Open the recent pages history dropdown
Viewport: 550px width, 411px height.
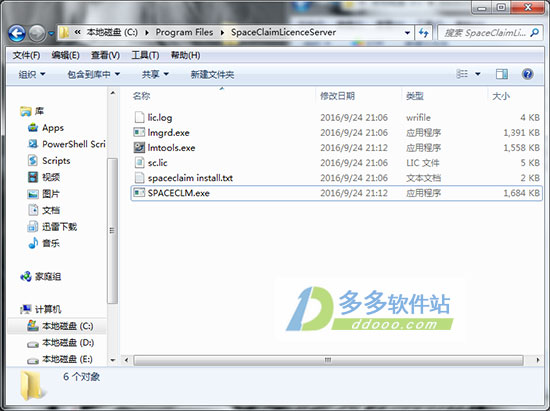coord(51,34)
